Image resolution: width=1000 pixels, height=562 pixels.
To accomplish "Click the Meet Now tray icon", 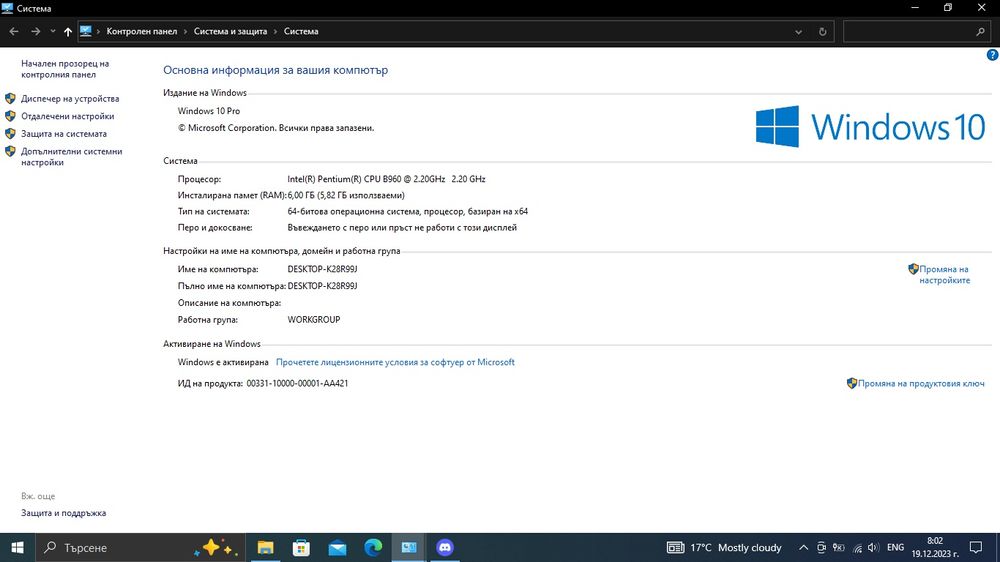I will (x=821, y=547).
